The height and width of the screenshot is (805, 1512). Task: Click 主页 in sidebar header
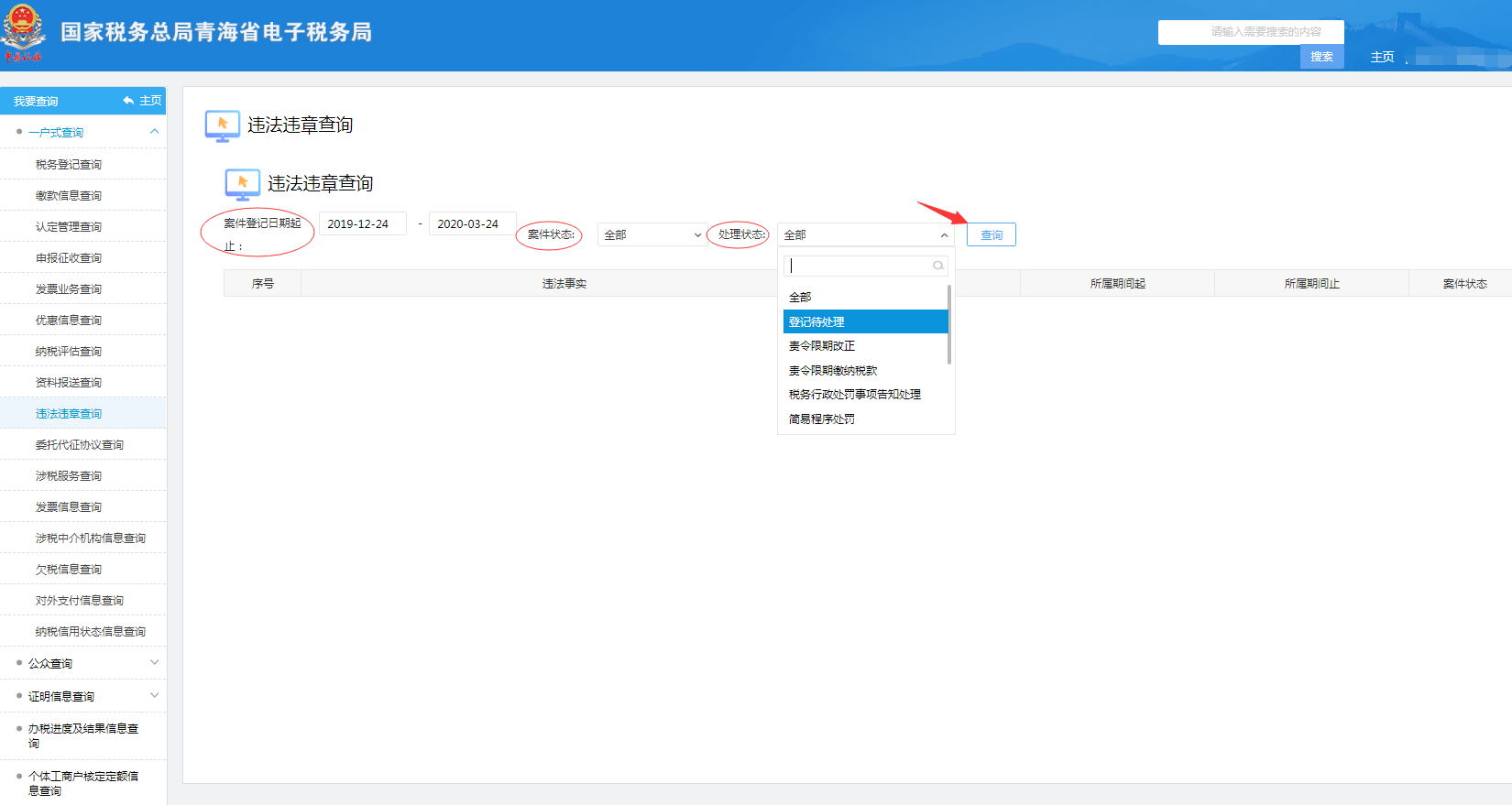click(x=150, y=101)
